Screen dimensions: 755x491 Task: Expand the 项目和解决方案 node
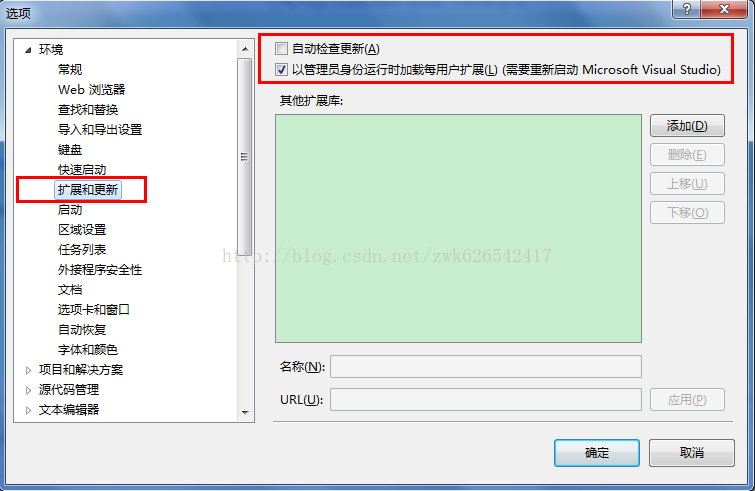(28, 370)
